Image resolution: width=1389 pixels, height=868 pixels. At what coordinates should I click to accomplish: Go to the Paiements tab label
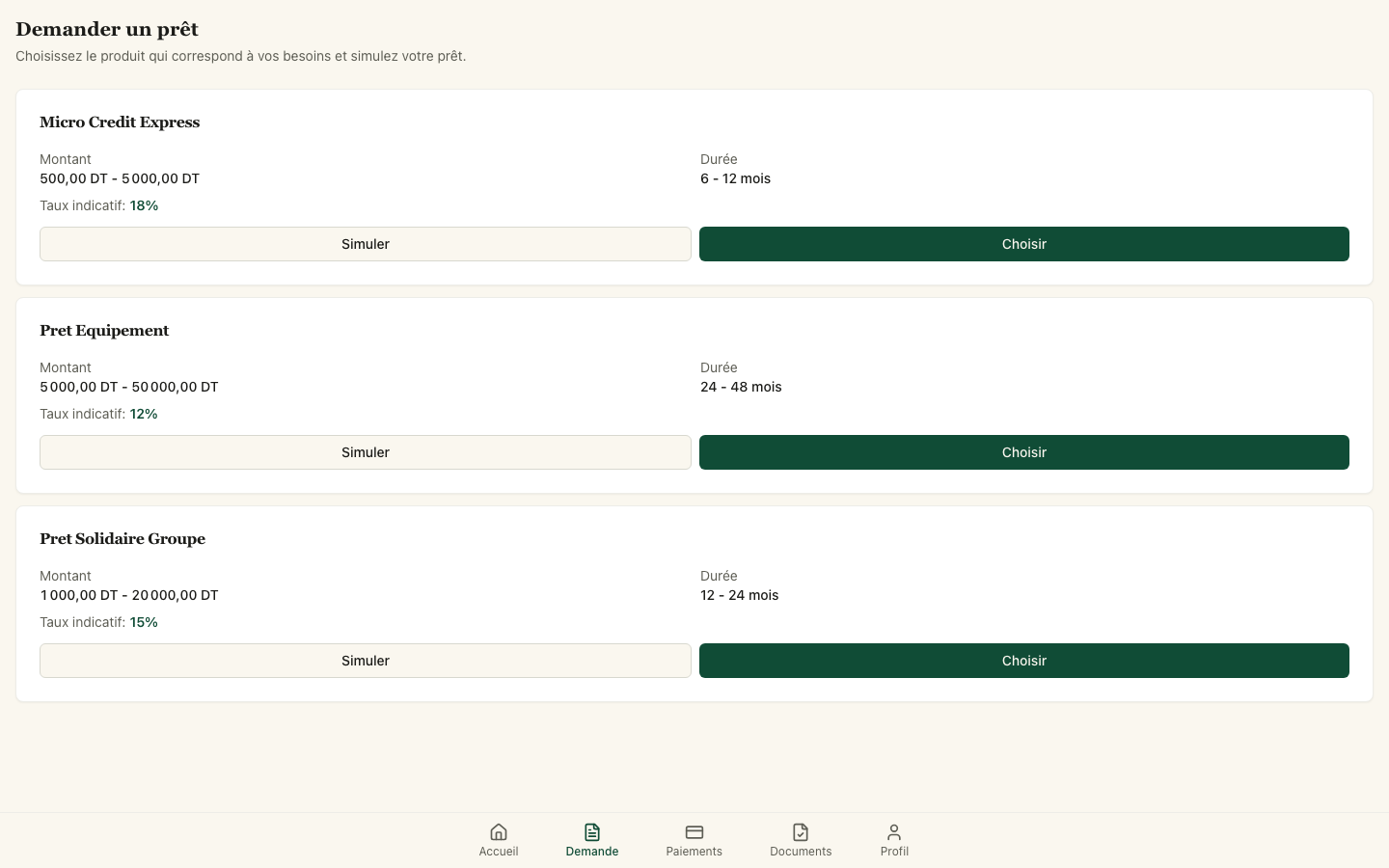(694, 852)
